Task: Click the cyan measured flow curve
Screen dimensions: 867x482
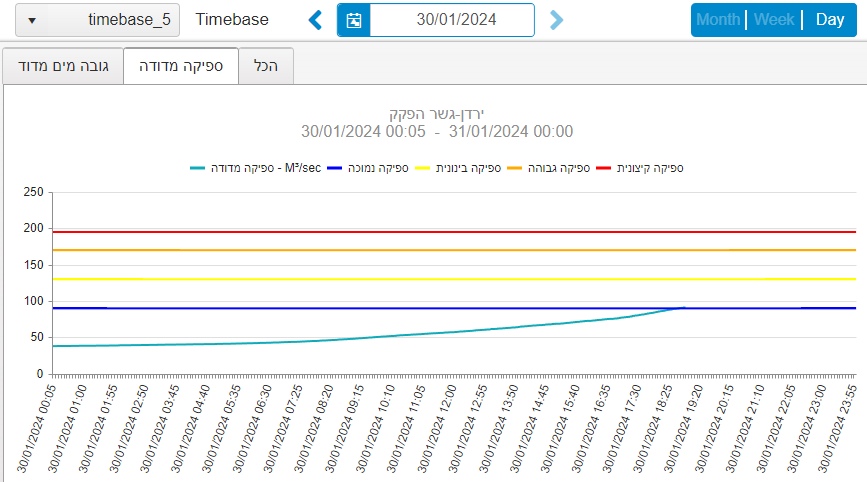Action: click(300, 342)
